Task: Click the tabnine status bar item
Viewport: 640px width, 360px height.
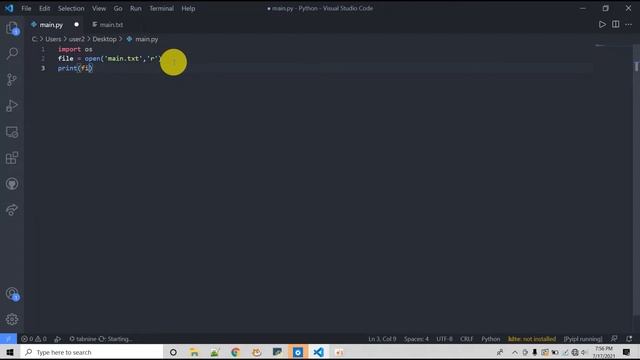Action: [101, 339]
